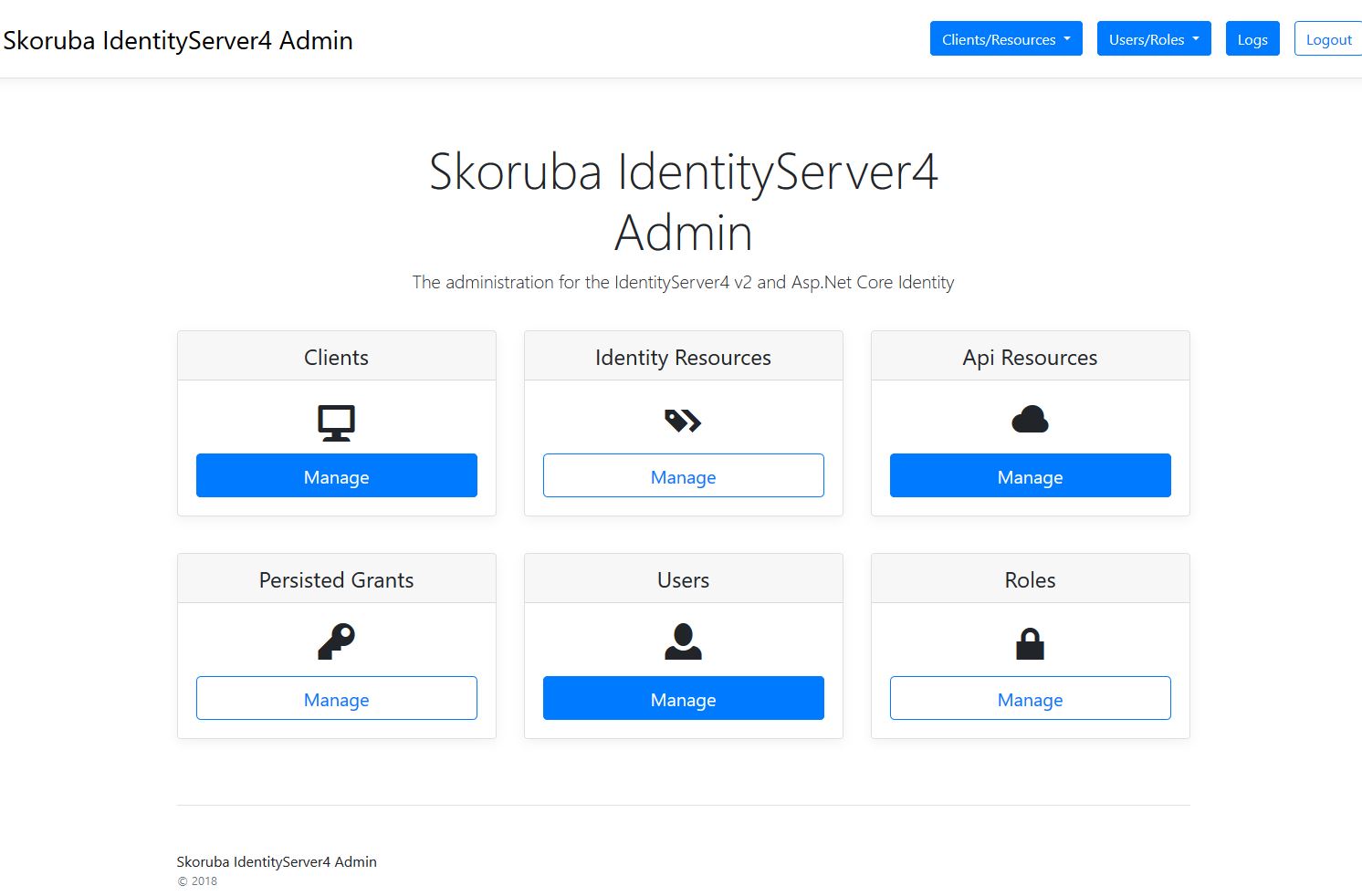Click the Logout button

[x=1328, y=38]
